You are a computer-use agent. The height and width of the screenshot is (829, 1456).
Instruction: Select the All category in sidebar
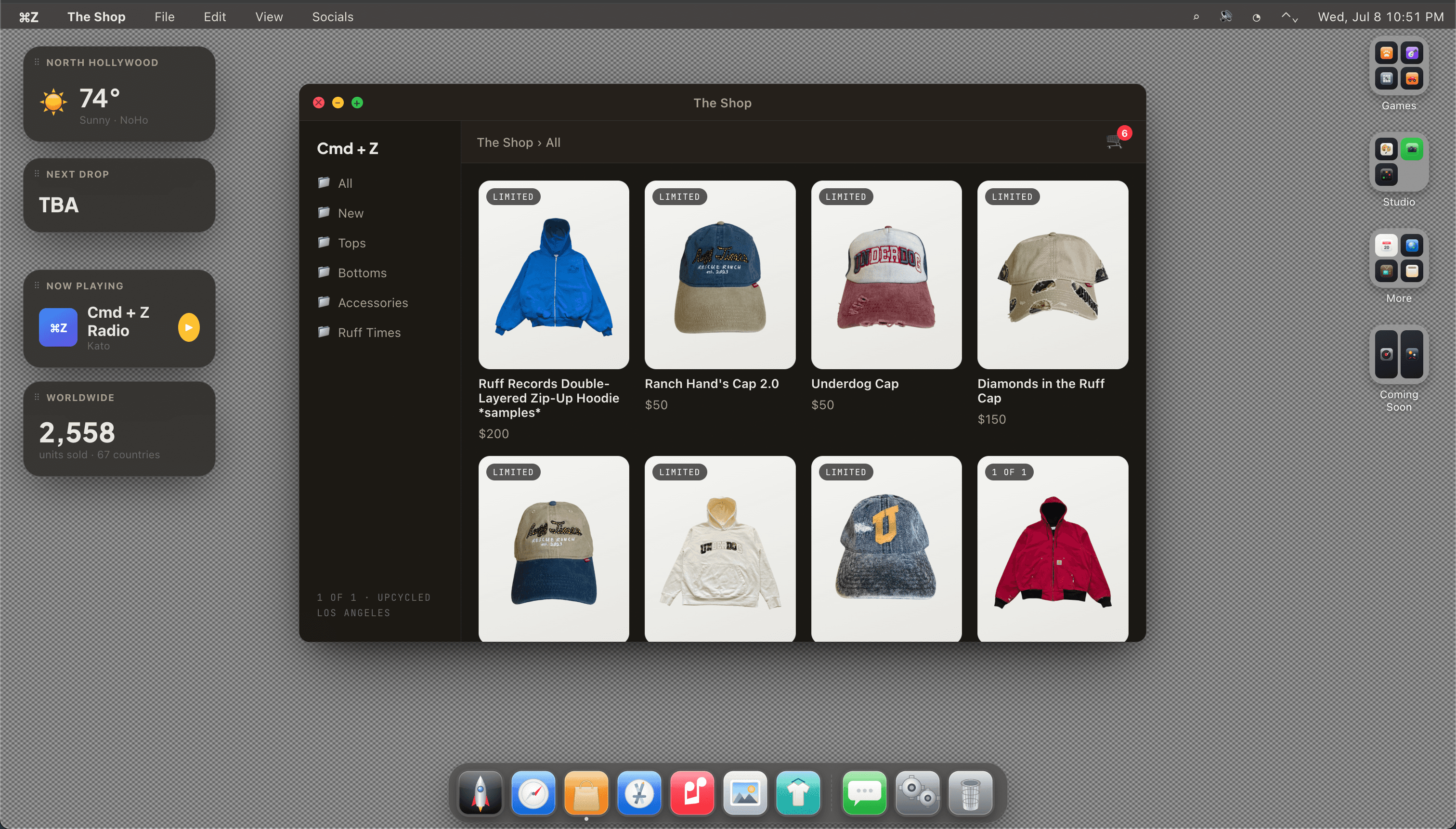pos(380,183)
